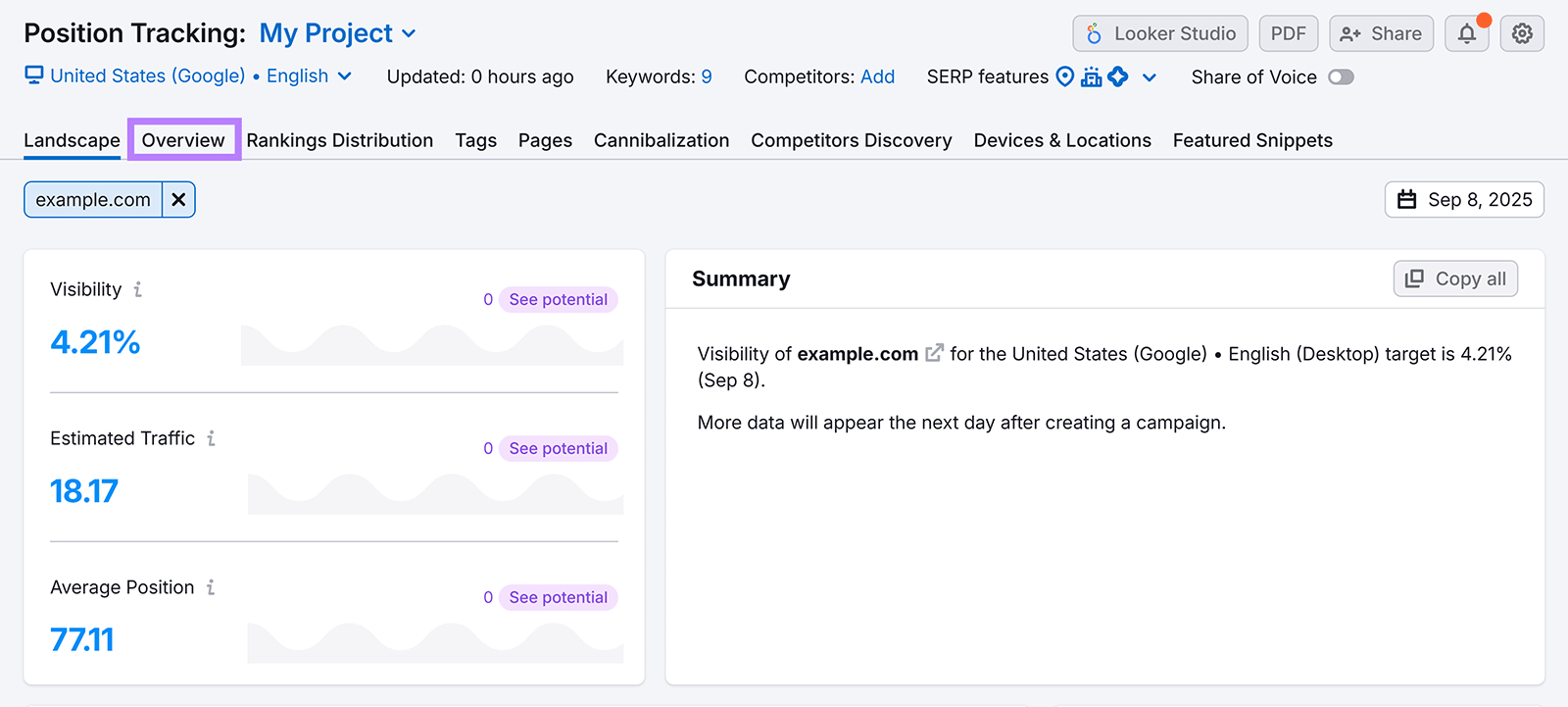Export to Looker Studio
This screenshot has width=1568, height=707.
click(x=1159, y=34)
